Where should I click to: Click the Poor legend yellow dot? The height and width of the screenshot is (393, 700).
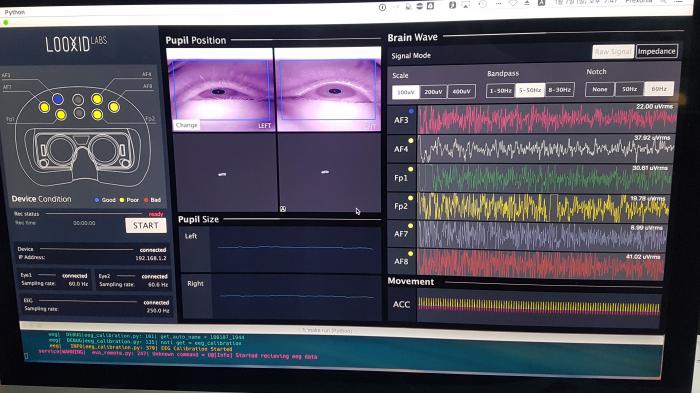point(122,200)
